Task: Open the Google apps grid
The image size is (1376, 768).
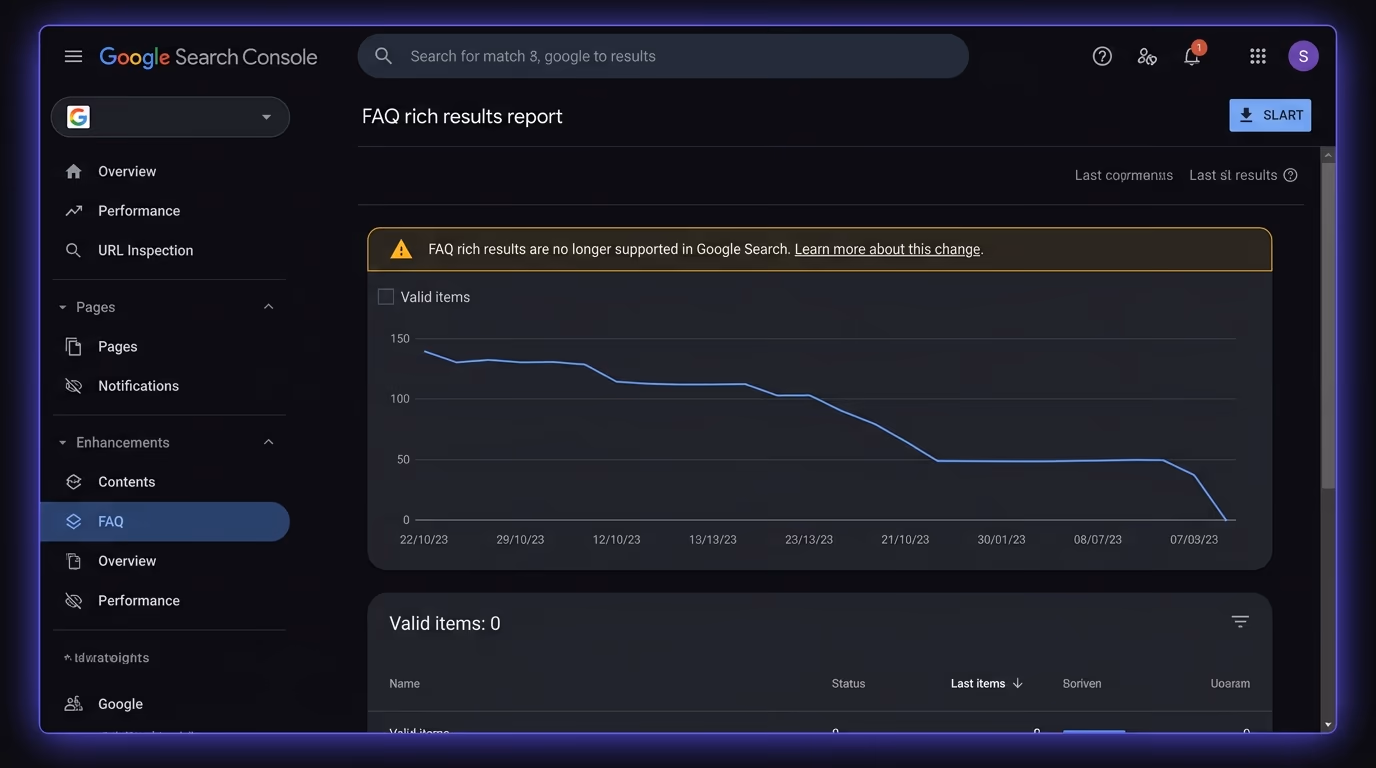Action: click(x=1258, y=56)
